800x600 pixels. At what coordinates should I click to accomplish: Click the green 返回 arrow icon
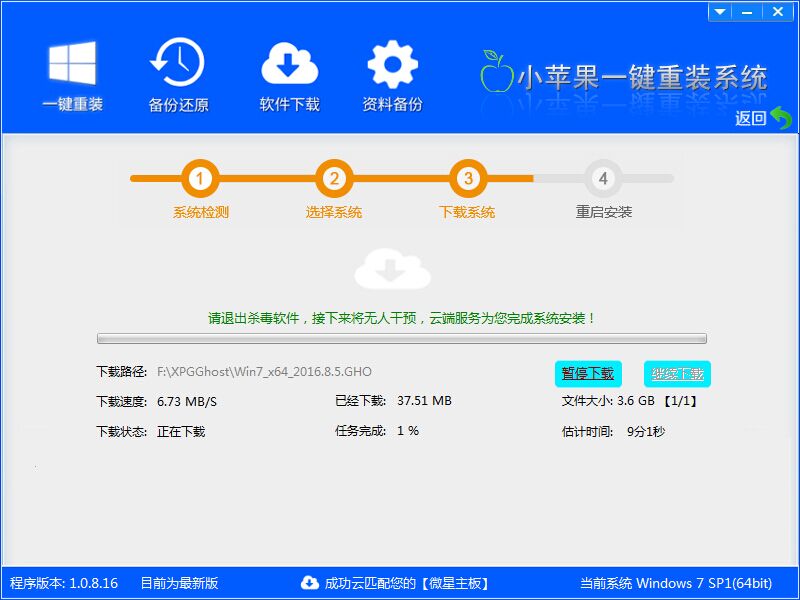pyautogui.click(x=781, y=118)
